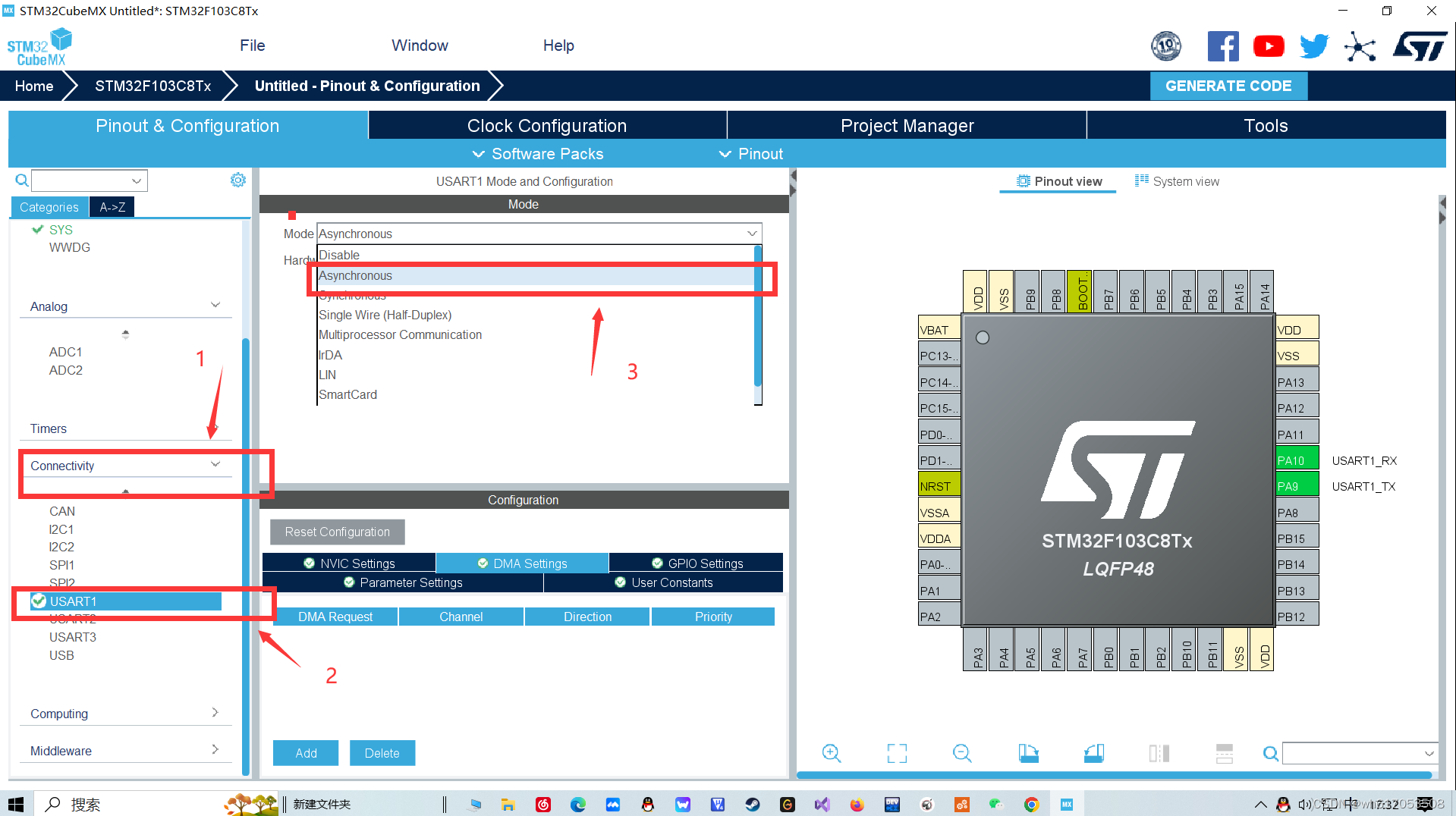Collapse the Connectivity category
1456x816 pixels.
coord(215,464)
